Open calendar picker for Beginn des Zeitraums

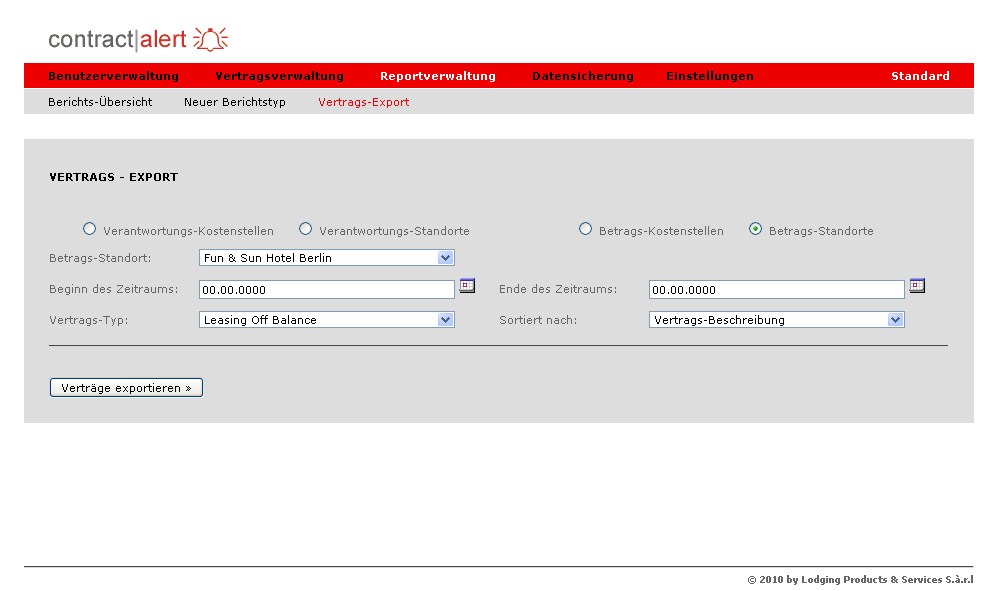click(x=467, y=286)
